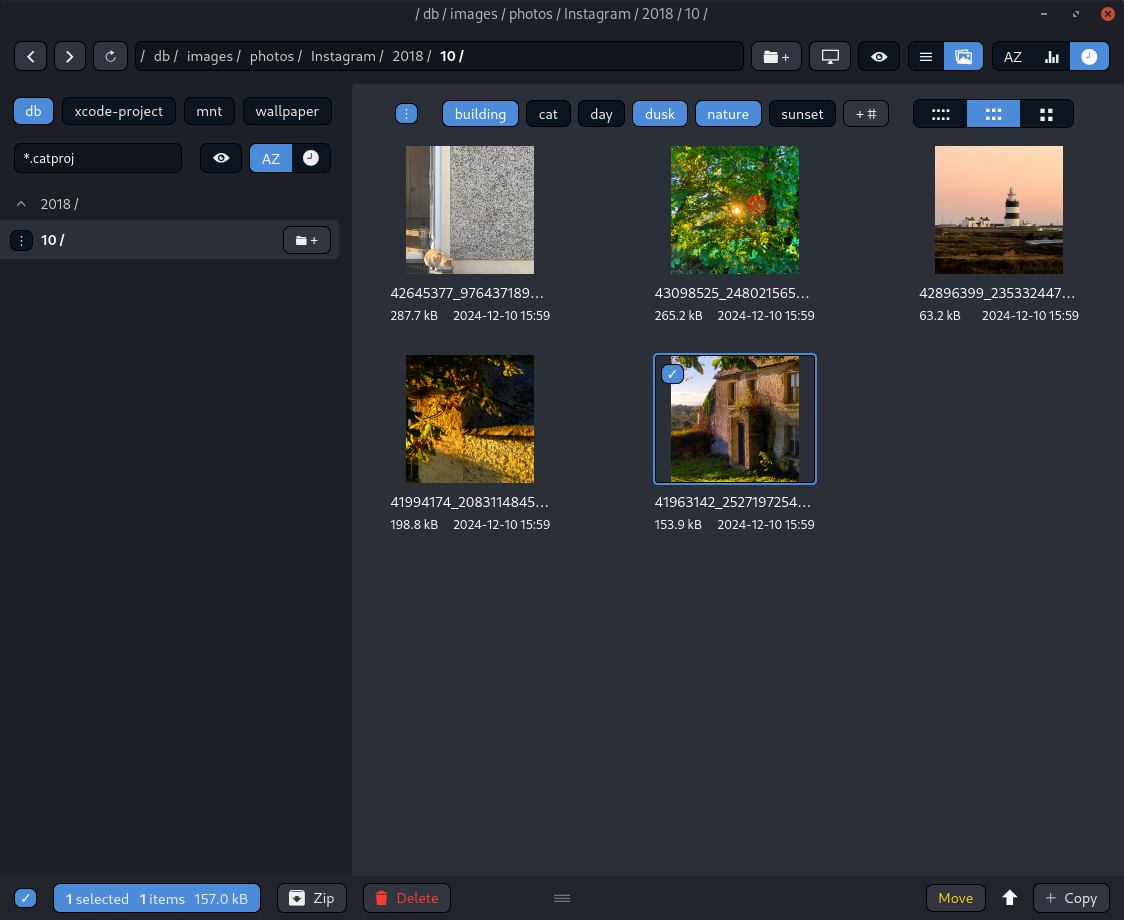1124x920 pixels.
Task: Go forward with the right arrow button
Action: pyautogui.click(x=70, y=57)
